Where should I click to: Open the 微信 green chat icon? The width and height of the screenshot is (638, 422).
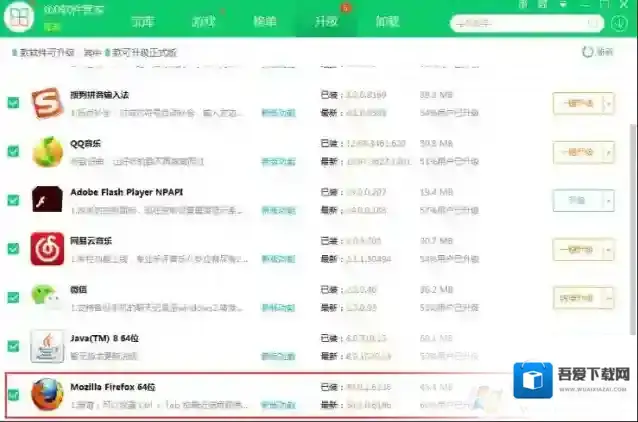(46, 297)
